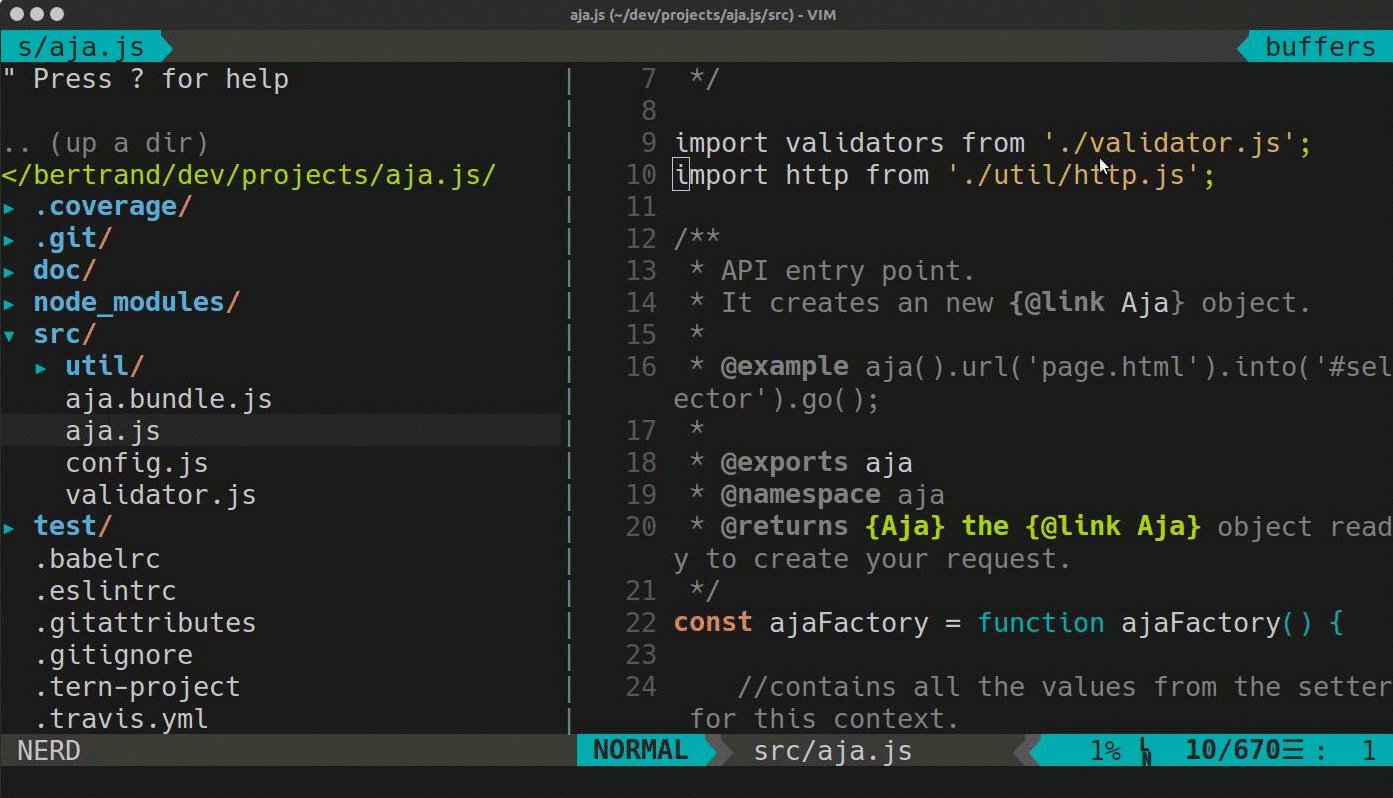Screen dimensions: 1393x798
Task: Expand the test folder arrow
Action: coord(9,528)
